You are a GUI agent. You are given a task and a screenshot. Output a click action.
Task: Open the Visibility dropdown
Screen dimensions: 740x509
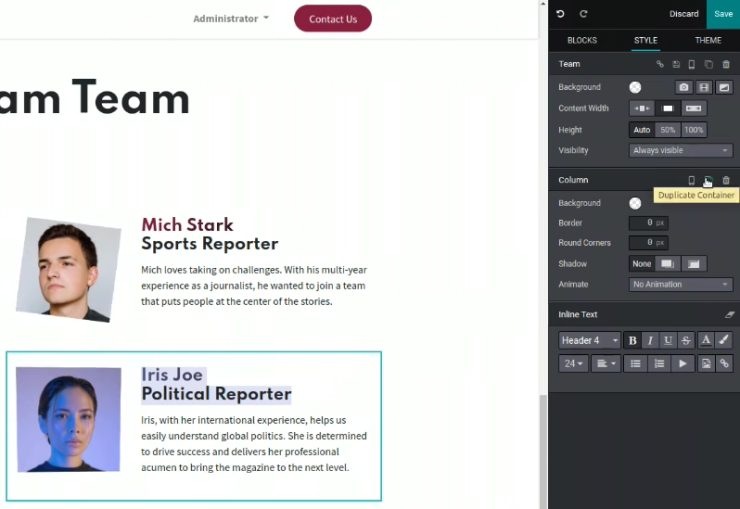click(681, 150)
